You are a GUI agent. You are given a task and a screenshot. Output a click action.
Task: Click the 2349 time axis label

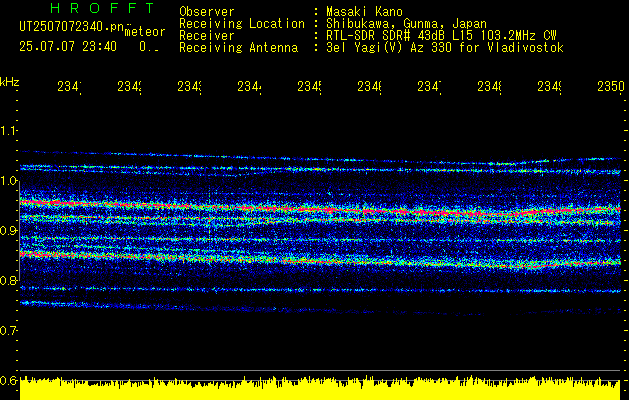[x=549, y=86]
